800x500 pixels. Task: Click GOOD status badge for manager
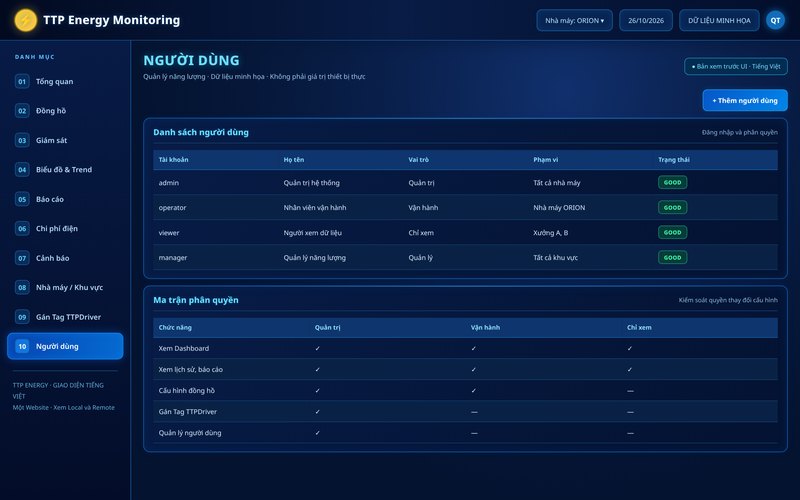pyautogui.click(x=672, y=258)
